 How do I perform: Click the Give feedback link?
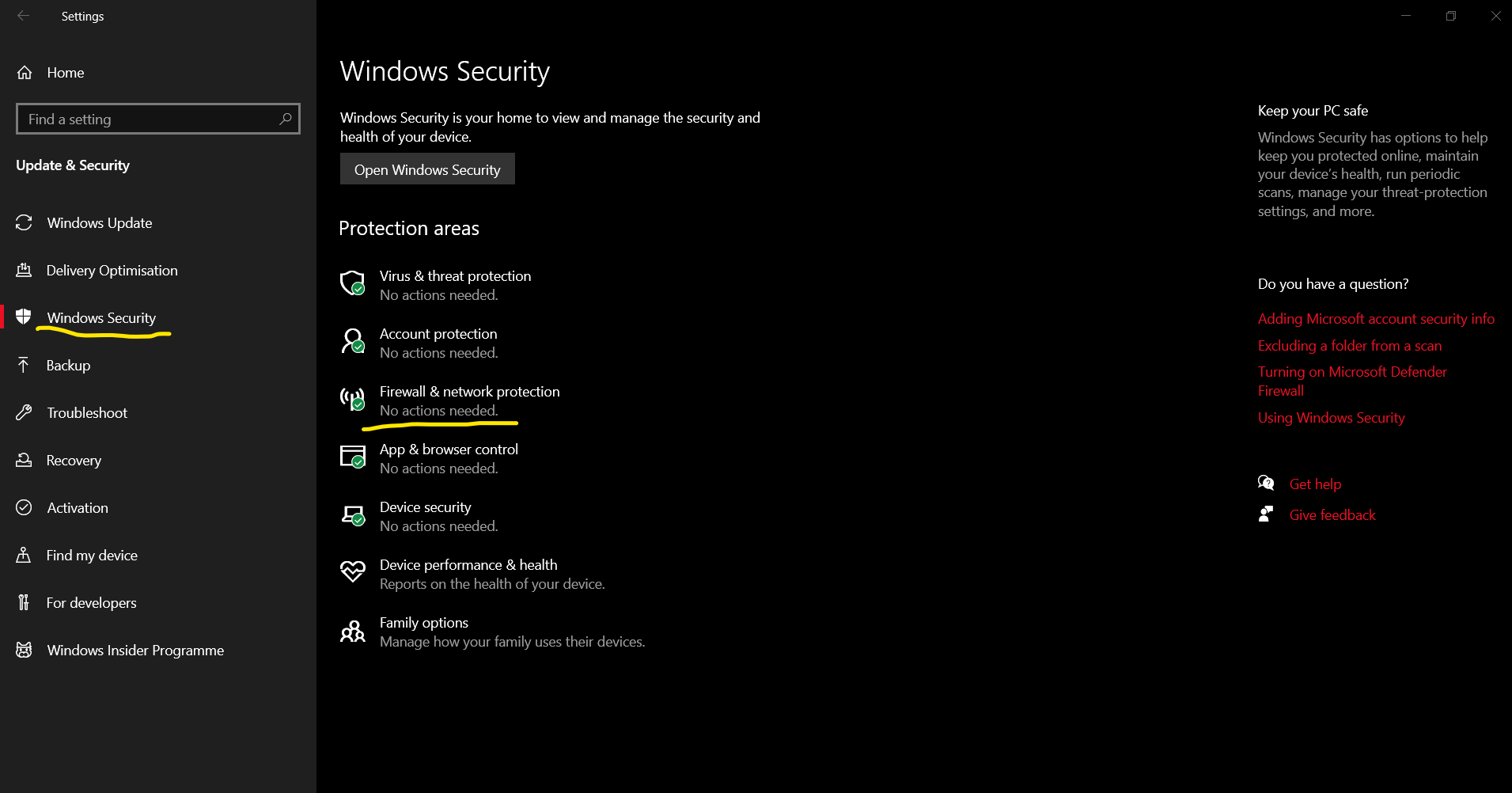point(1332,515)
